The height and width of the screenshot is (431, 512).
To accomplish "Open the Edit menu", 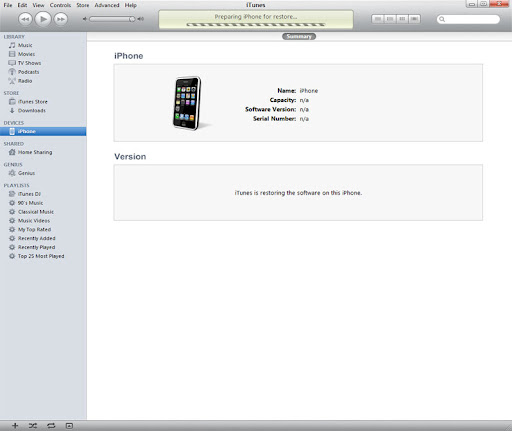I will click(22, 5).
